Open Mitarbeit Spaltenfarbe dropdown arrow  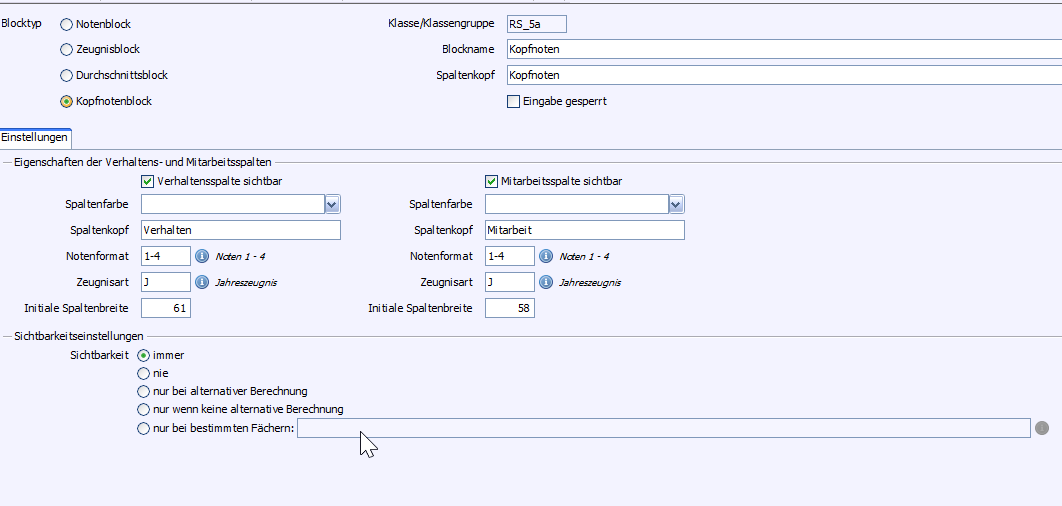click(x=676, y=204)
